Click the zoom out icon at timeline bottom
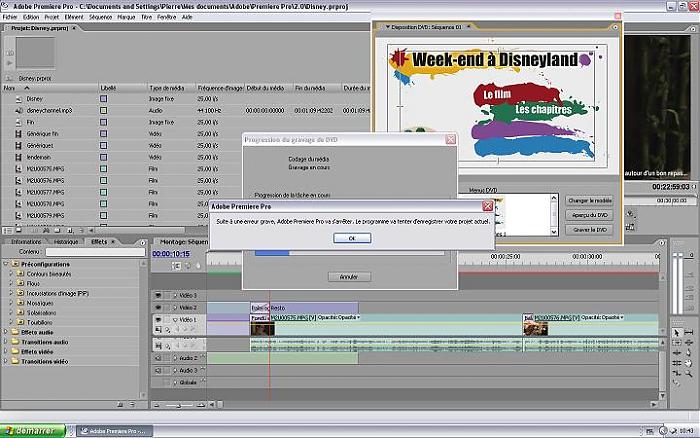 click(x=156, y=405)
